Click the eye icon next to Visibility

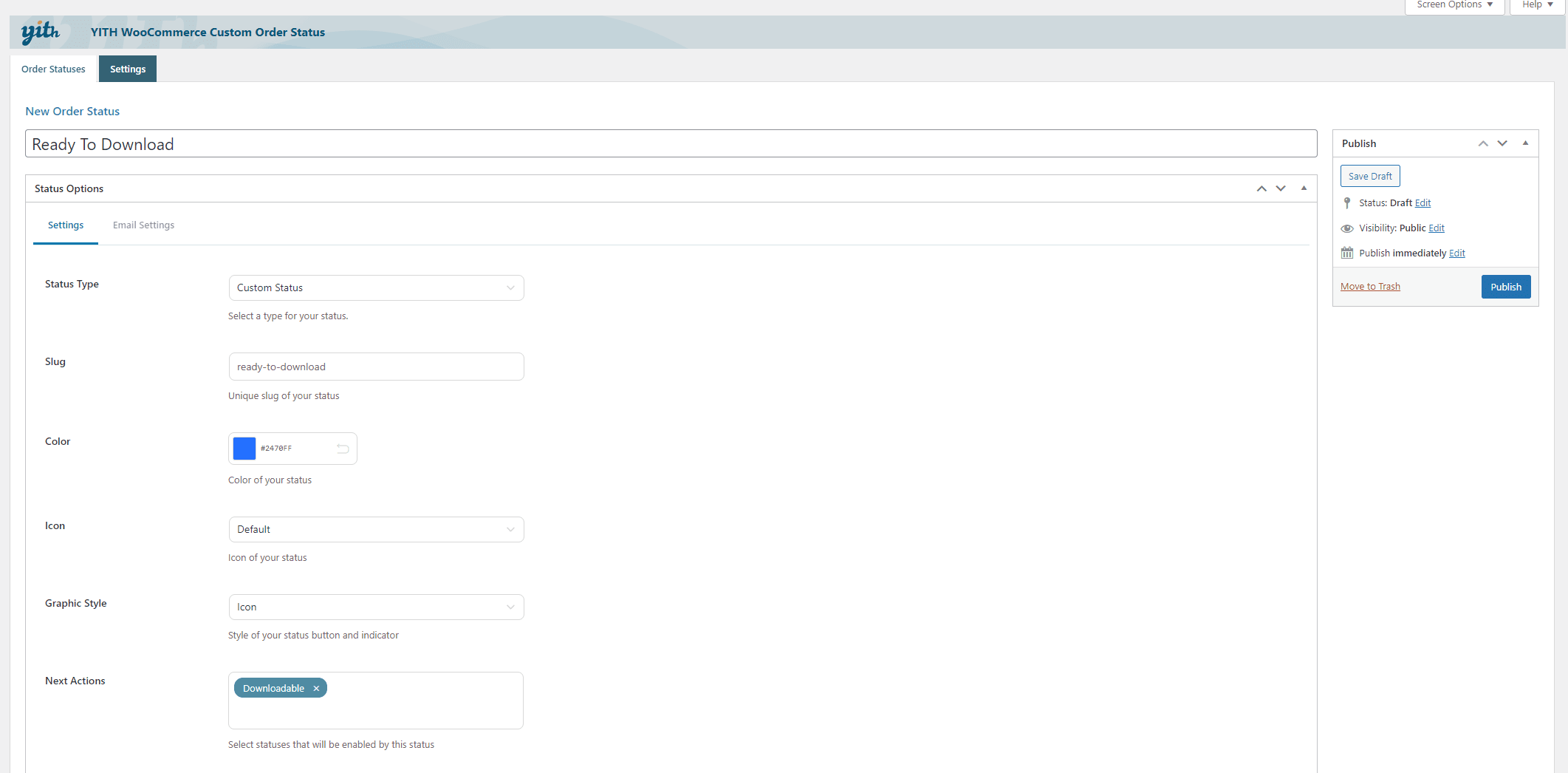[1347, 228]
